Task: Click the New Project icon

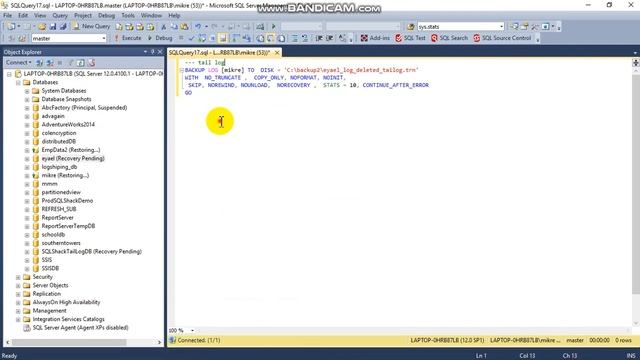Action: (x=11, y=27)
